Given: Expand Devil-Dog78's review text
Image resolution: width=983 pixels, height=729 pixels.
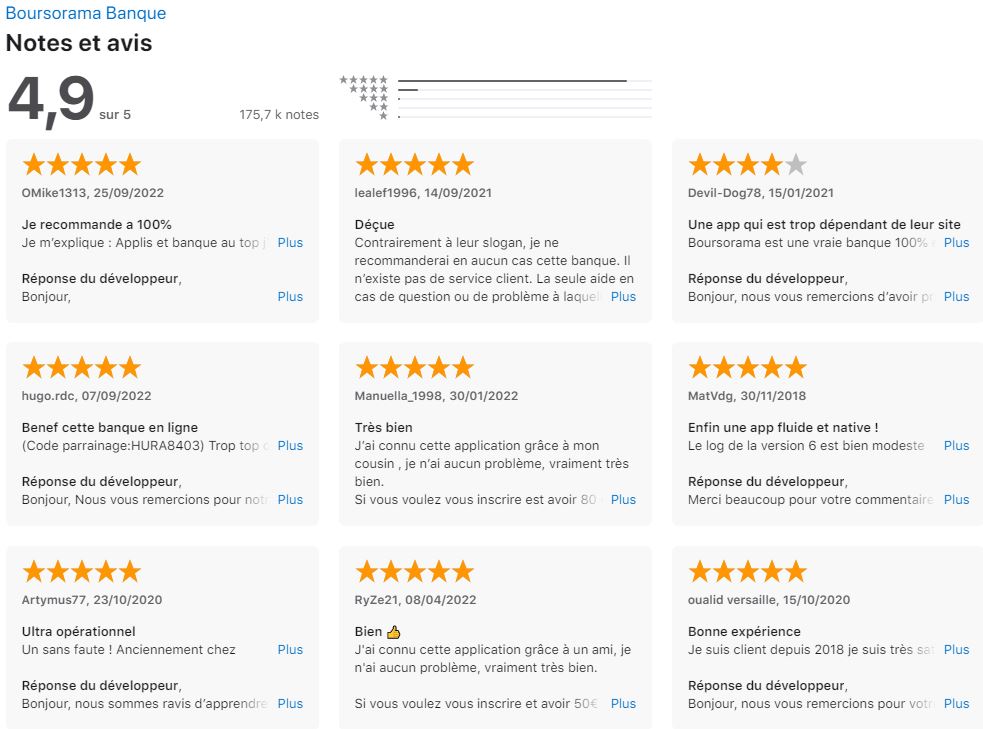Looking at the screenshot, I should pos(956,243).
